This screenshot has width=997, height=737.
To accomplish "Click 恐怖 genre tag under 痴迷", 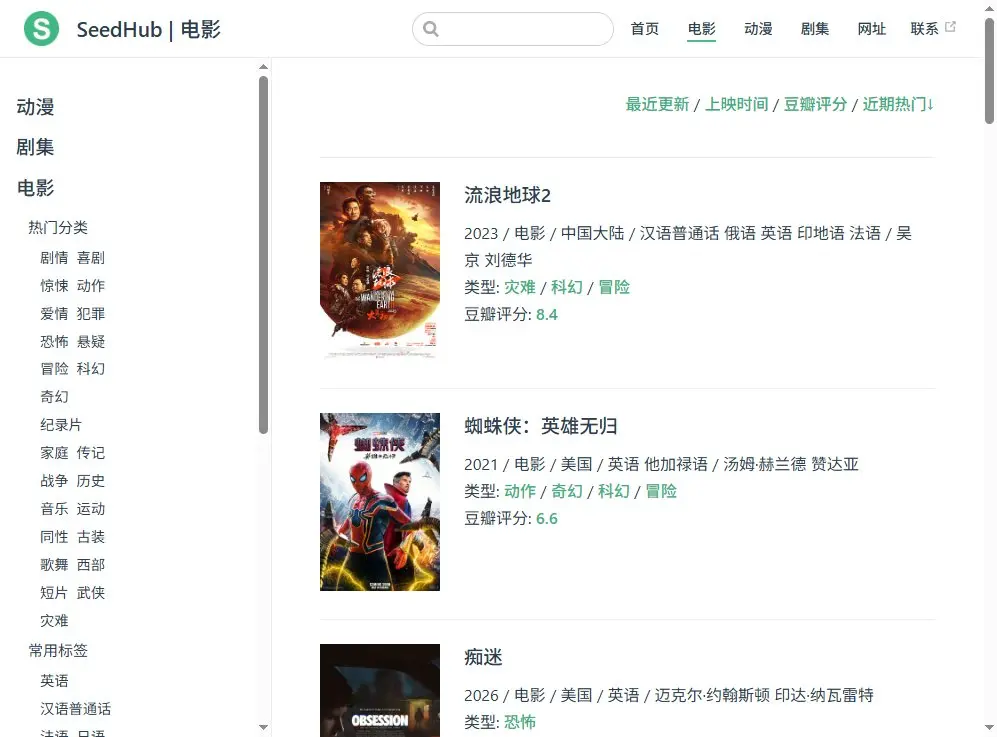I will coord(520,722).
